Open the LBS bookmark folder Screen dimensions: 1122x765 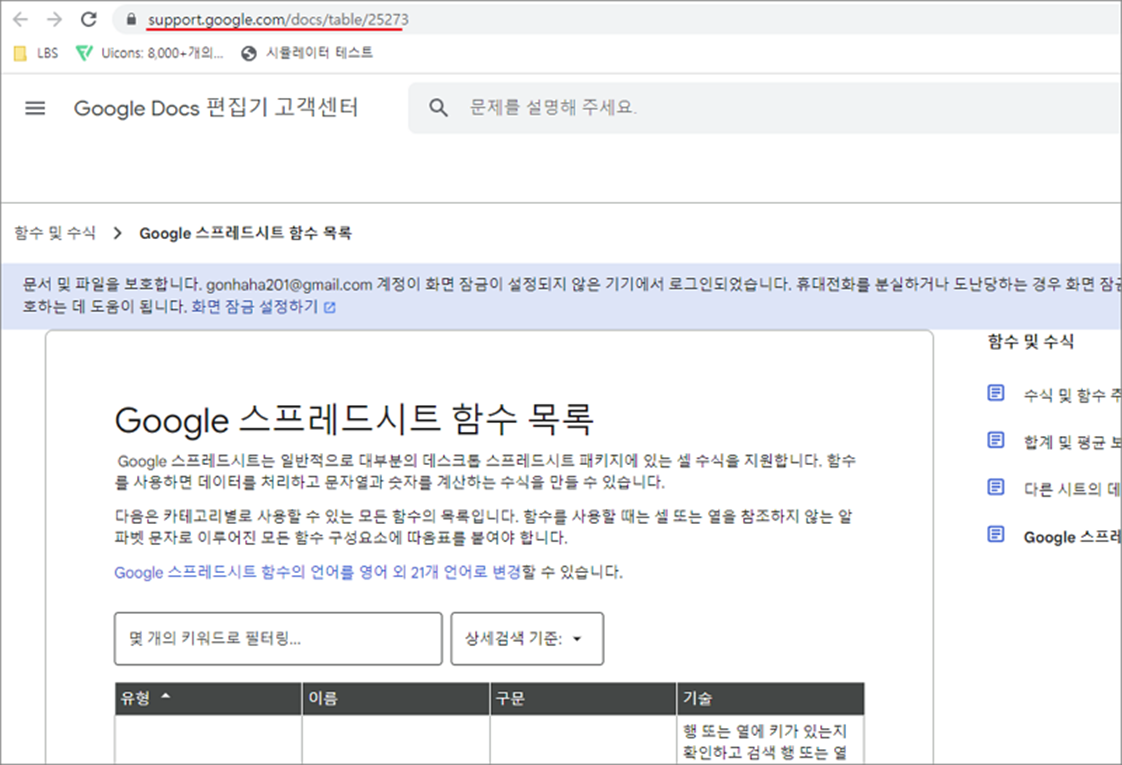click(x=36, y=53)
